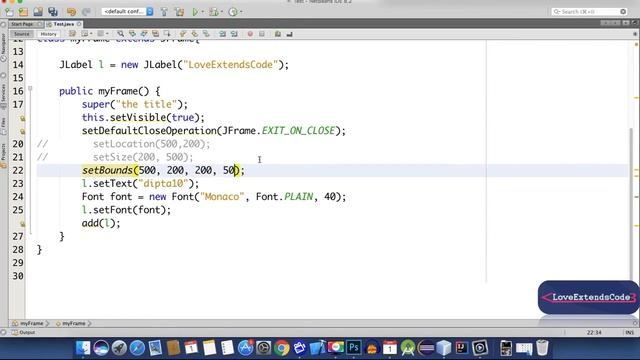Go to Previous Bookmark icon
This screenshot has width=640, height=360.
coord(183,34)
